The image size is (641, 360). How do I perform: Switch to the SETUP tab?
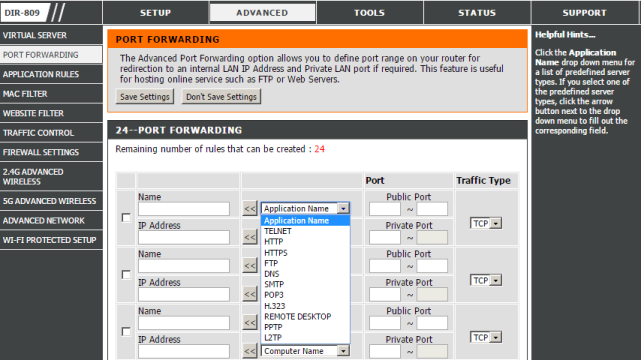156,13
